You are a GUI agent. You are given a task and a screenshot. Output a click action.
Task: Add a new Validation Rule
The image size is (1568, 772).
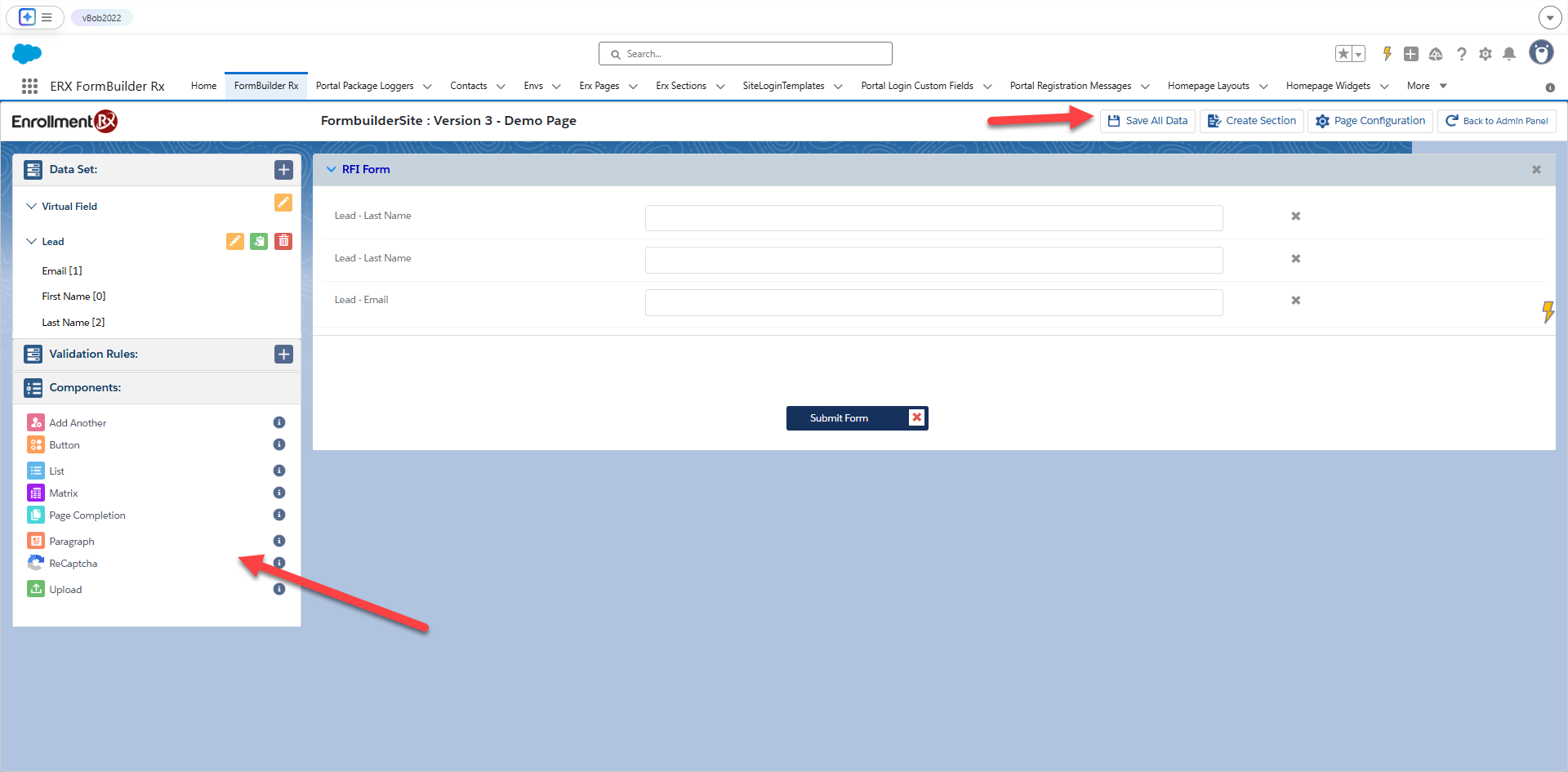[283, 355]
